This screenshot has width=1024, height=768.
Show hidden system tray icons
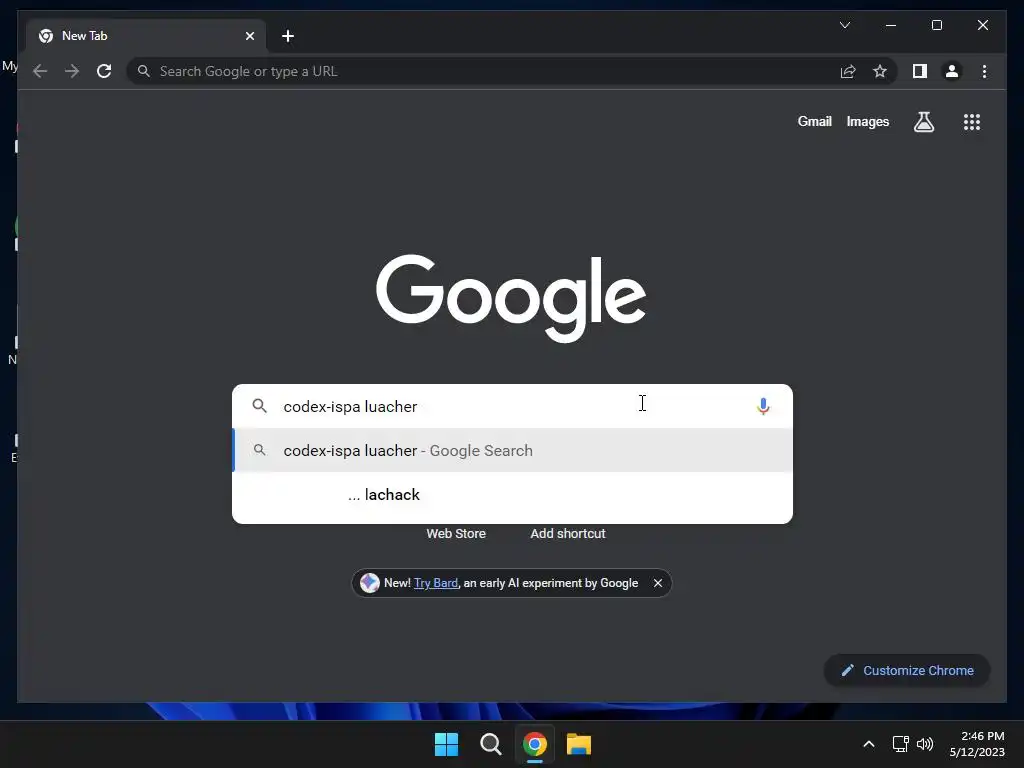869,744
